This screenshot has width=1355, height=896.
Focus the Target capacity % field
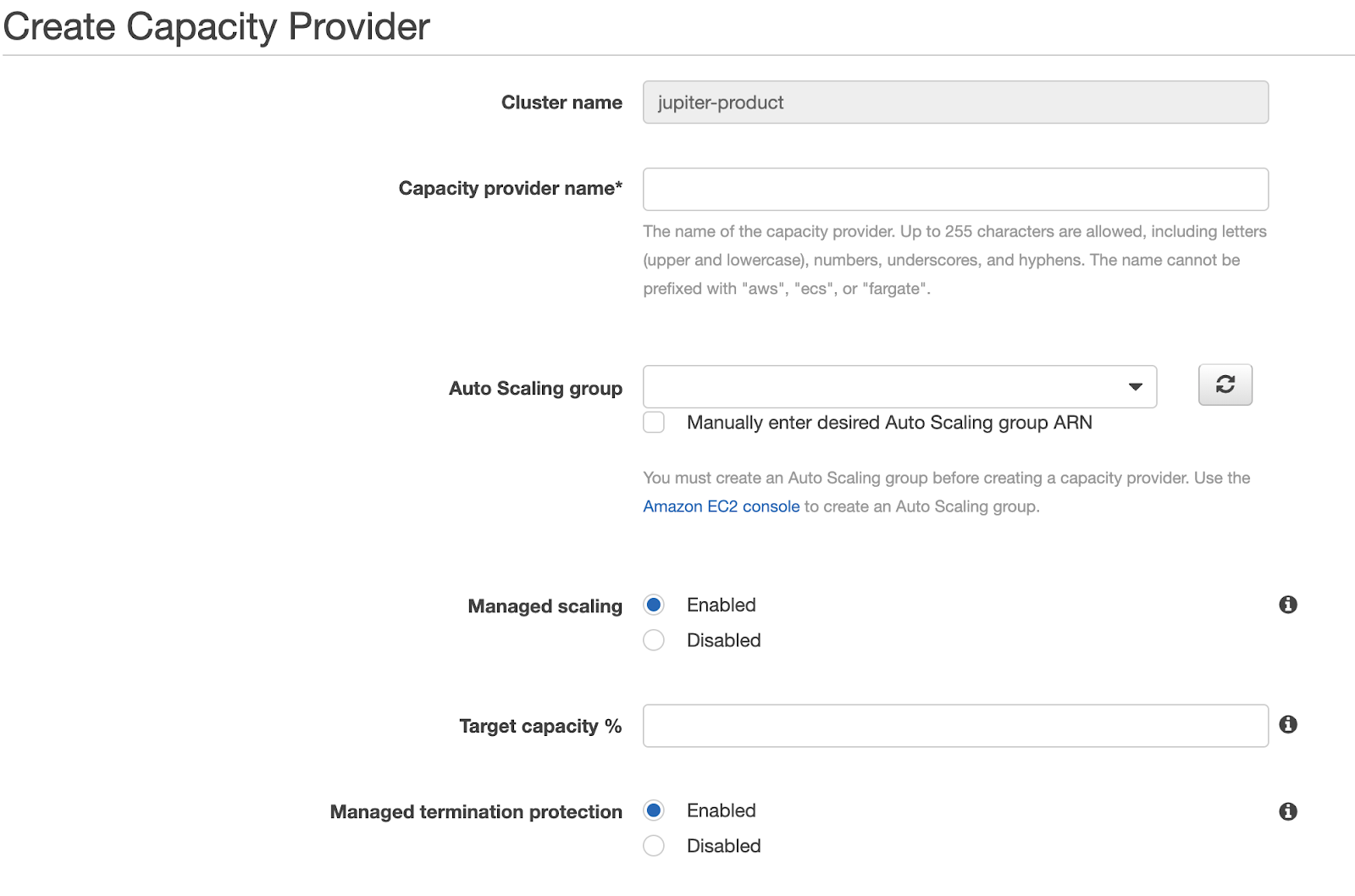pyautogui.click(x=955, y=726)
